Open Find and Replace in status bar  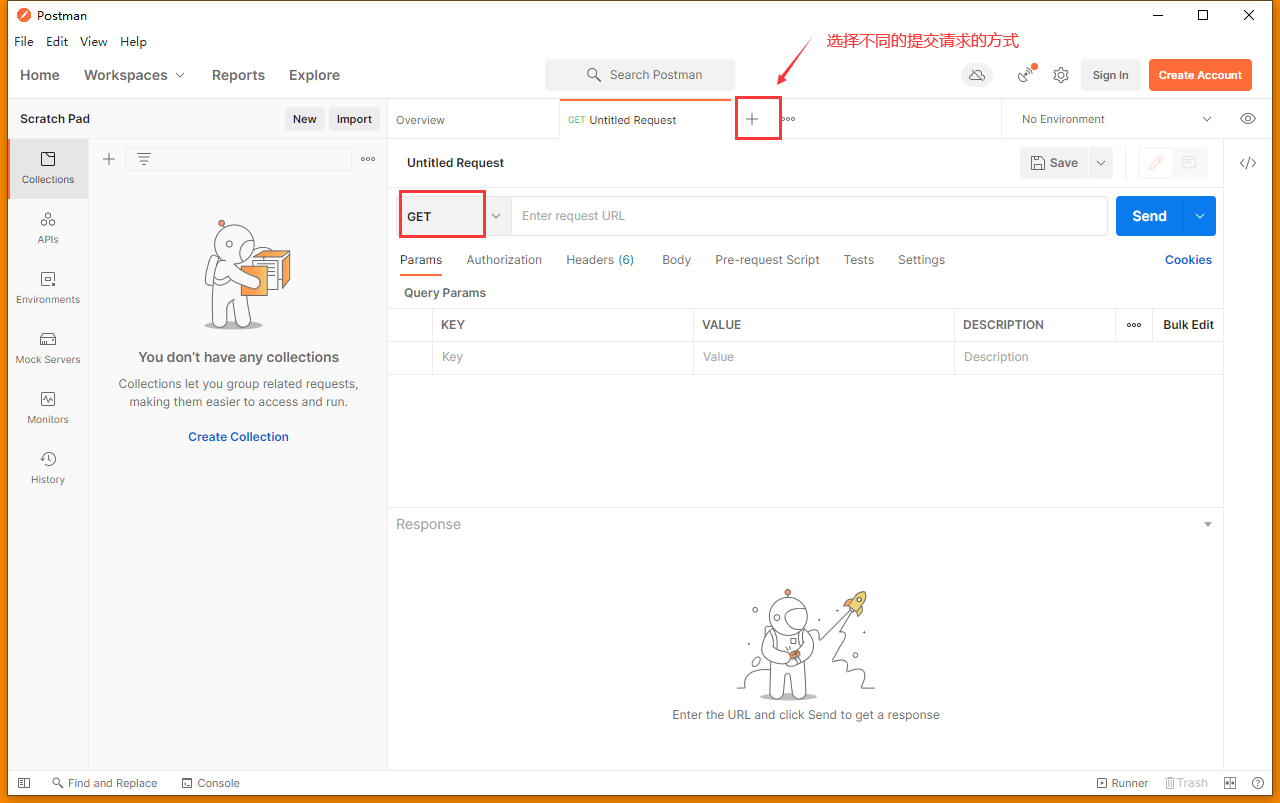[105, 783]
